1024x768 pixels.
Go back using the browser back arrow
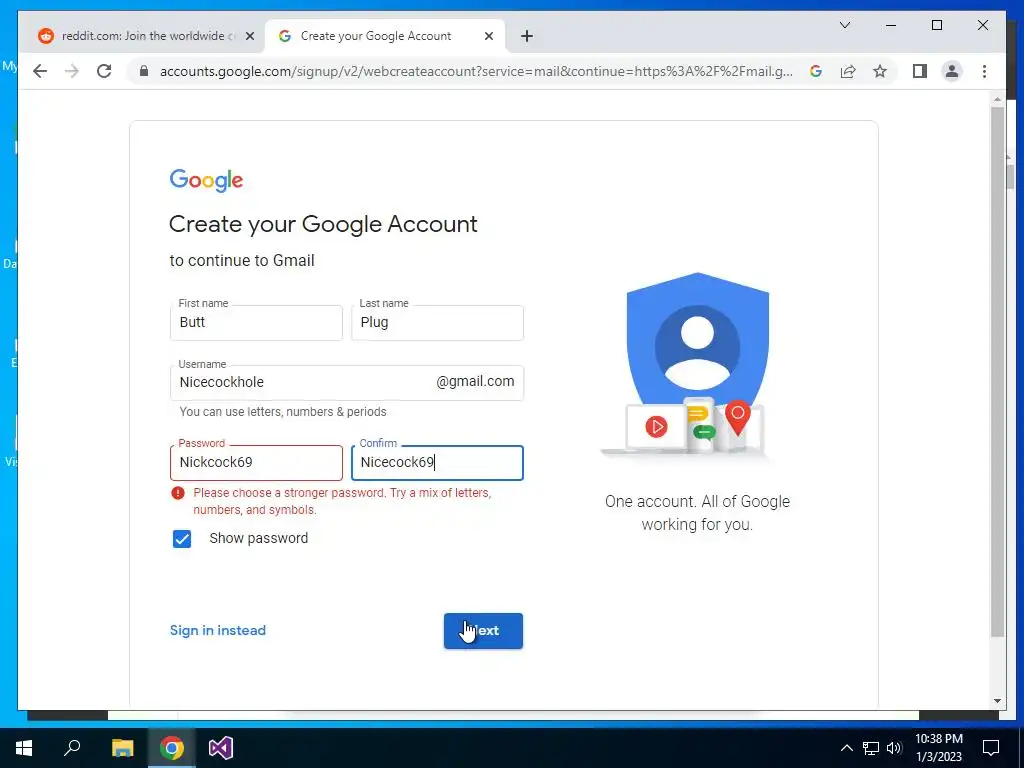(x=40, y=71)
